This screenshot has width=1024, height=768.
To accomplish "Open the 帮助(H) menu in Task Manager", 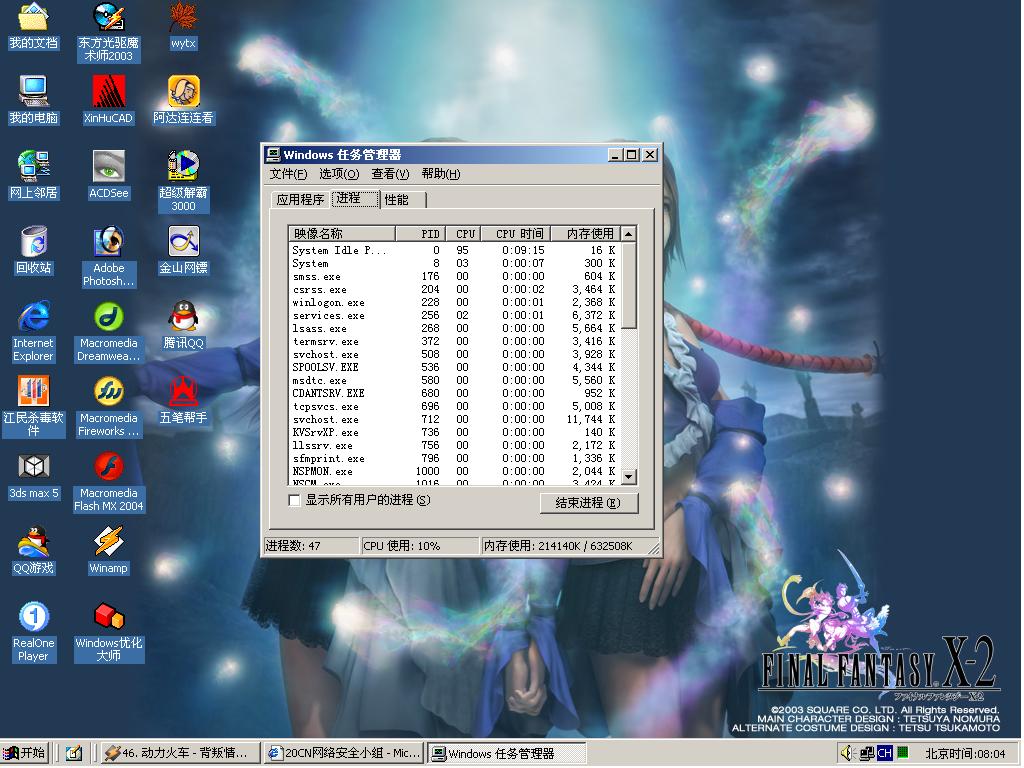I will tap(441, 174).
